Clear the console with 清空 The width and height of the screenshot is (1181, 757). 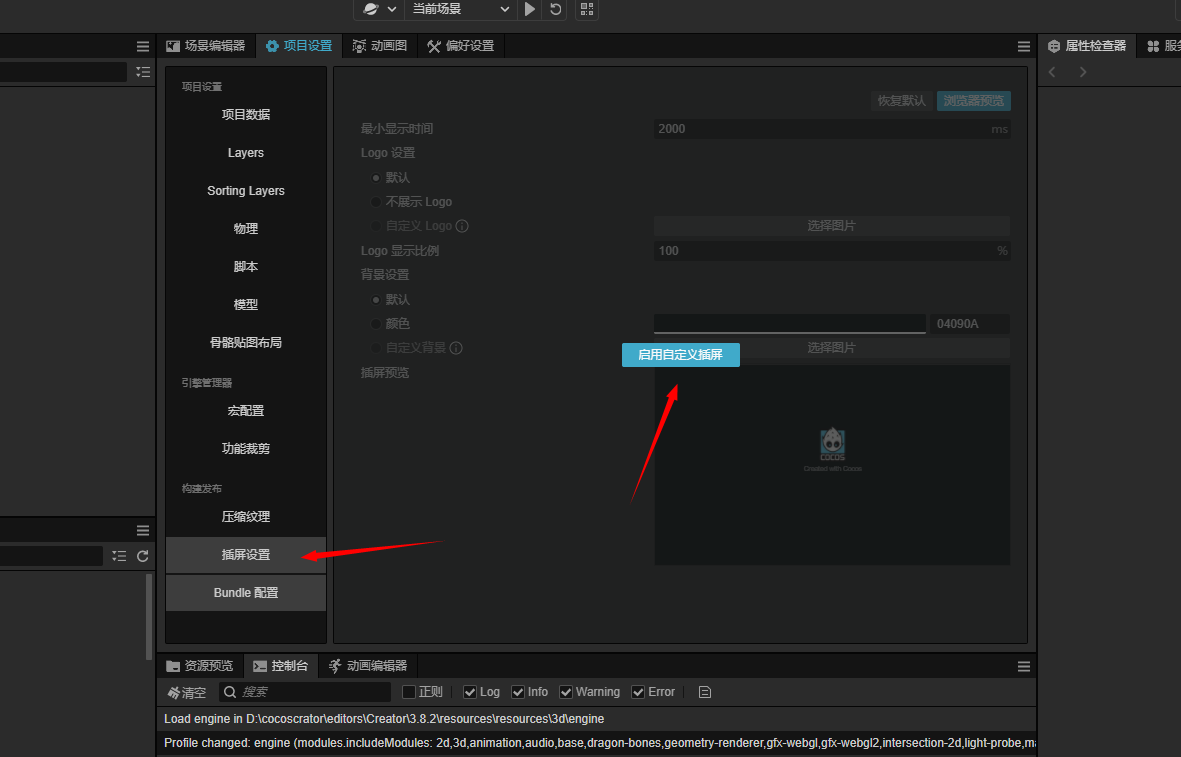point(187,692)
